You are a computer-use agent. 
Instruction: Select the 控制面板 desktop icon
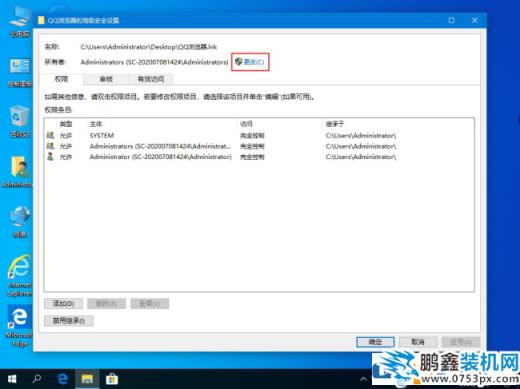point(20,73)
